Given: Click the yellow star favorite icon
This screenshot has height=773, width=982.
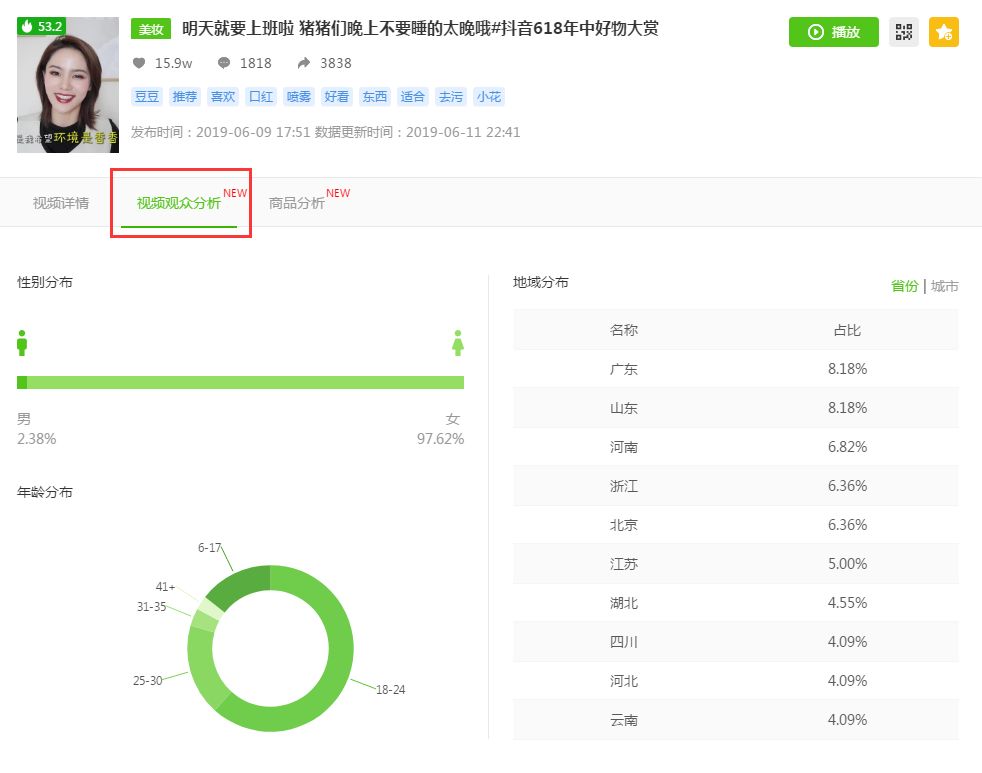Looking at the screenshot, I should (x=943, y=32).
